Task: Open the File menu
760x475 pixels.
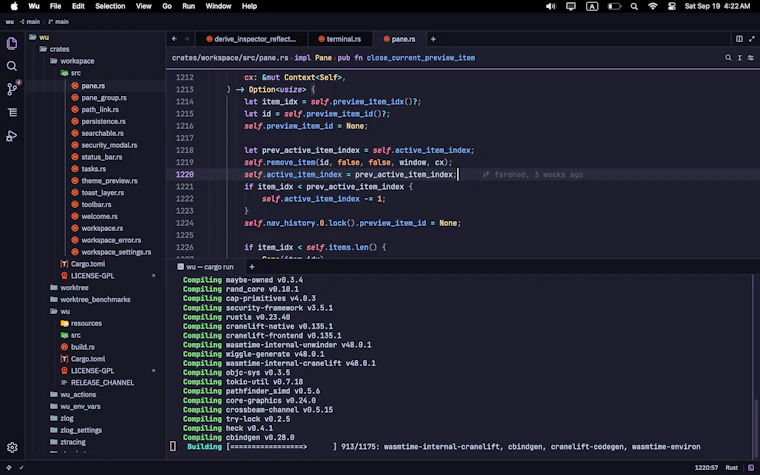Action: (55, 6)
